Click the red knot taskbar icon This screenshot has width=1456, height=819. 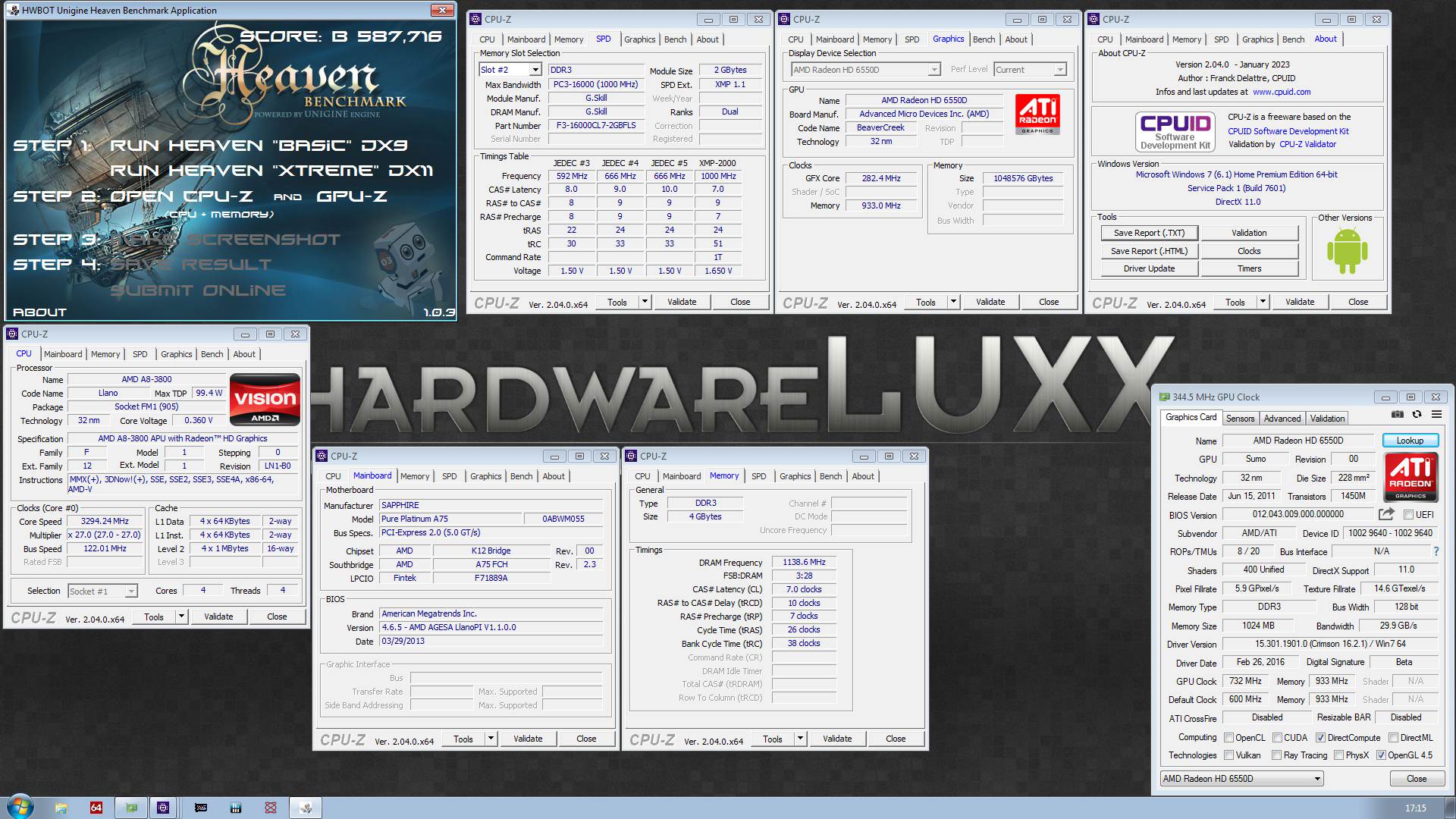271,808
